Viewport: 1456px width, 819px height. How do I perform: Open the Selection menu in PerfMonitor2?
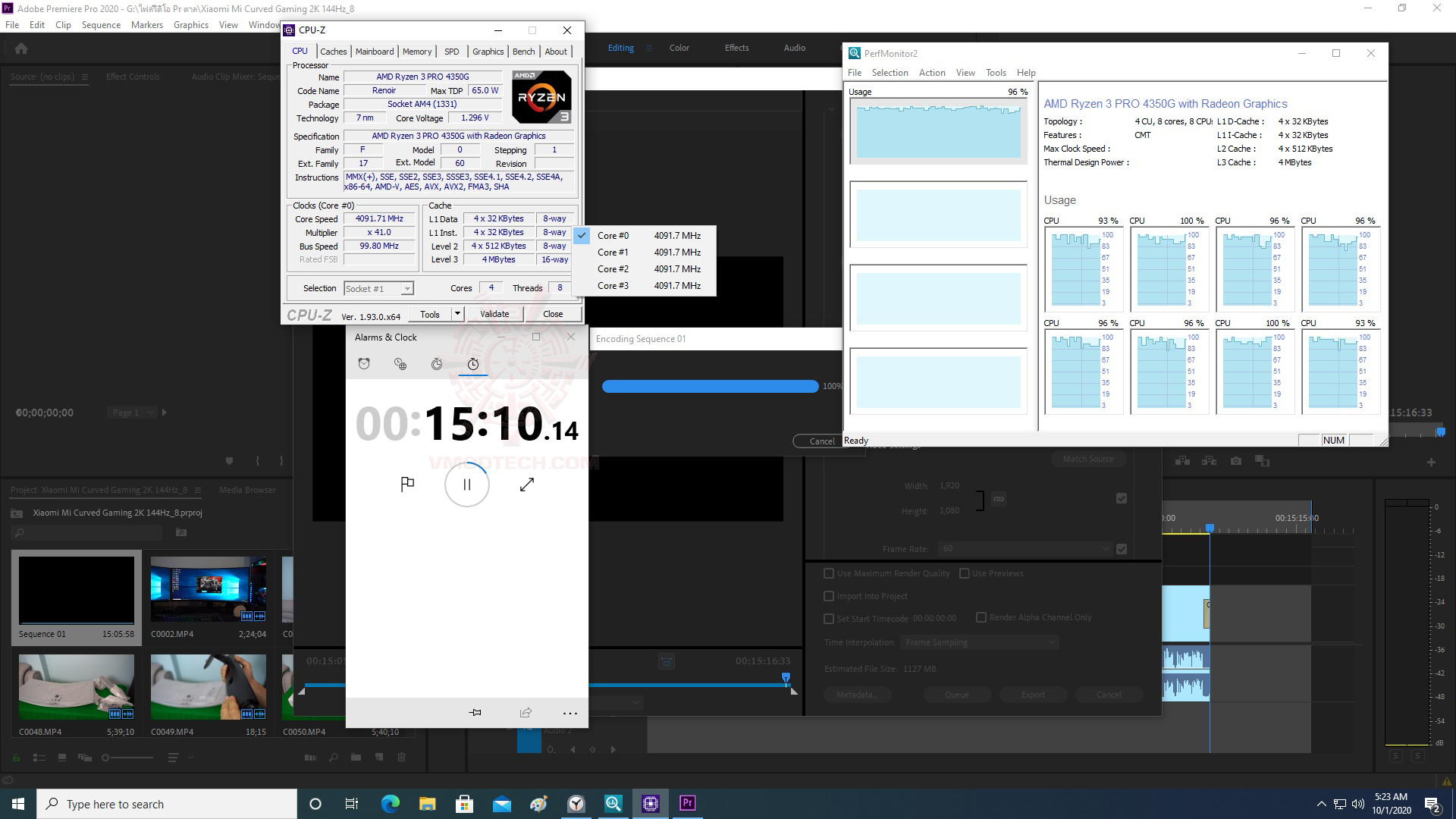click(890, 73)
